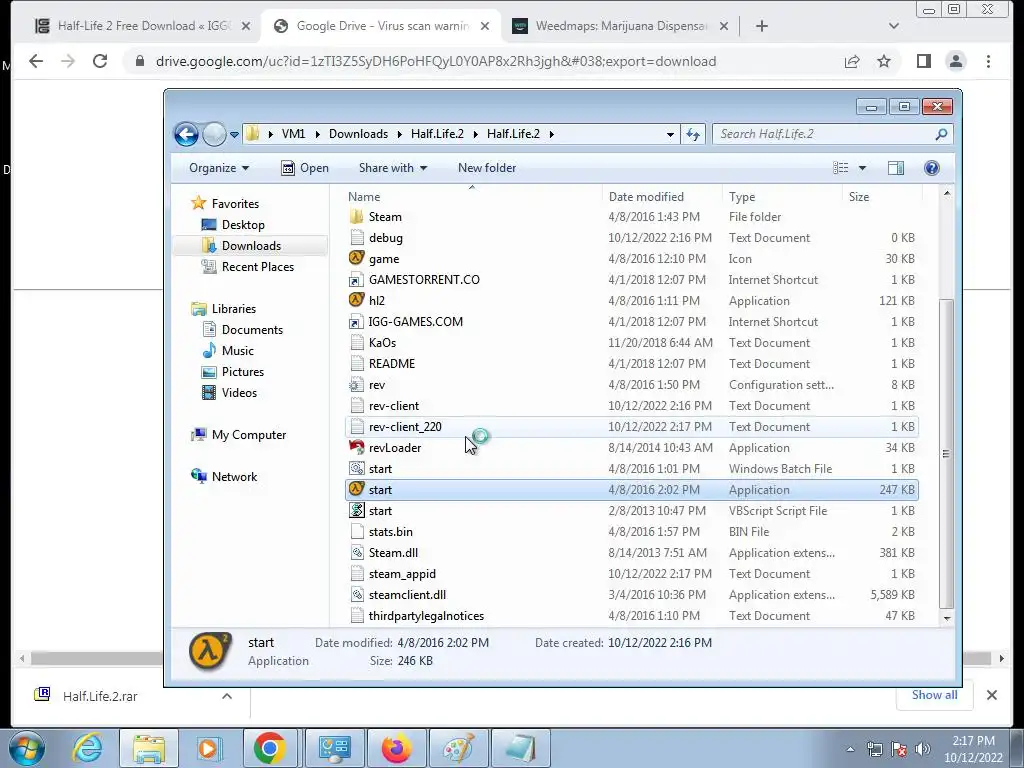1024x768 pixels.
Task: Select the rev configuration settings icon
Action: click(357, 385)
